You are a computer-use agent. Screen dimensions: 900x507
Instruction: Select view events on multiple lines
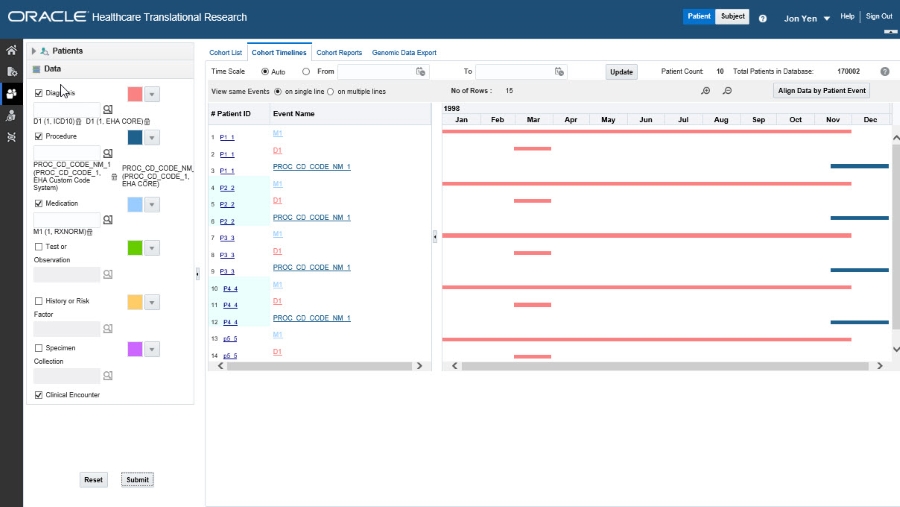(x=331, y=91)
